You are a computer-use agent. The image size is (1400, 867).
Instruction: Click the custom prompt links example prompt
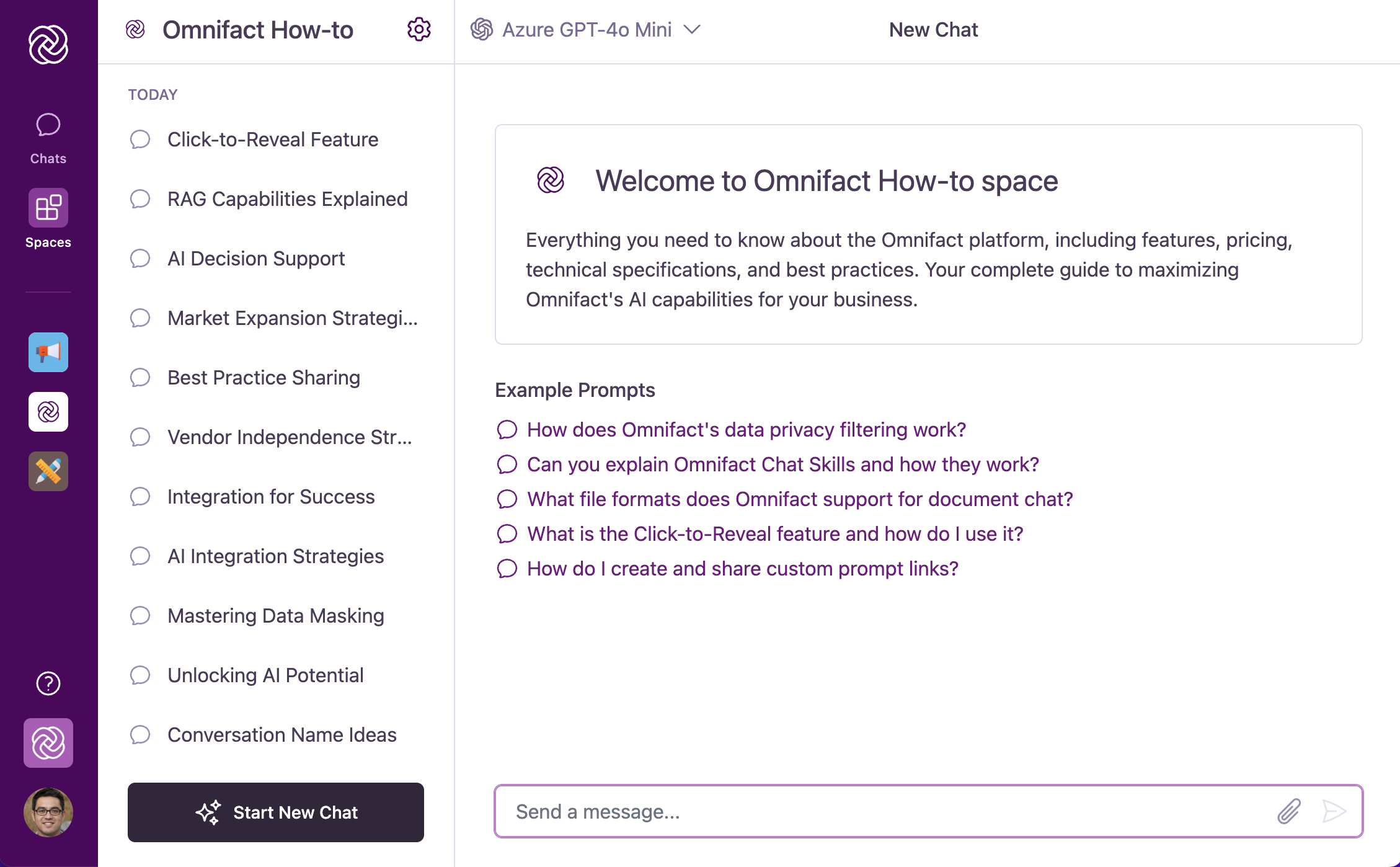coord(742,569)
